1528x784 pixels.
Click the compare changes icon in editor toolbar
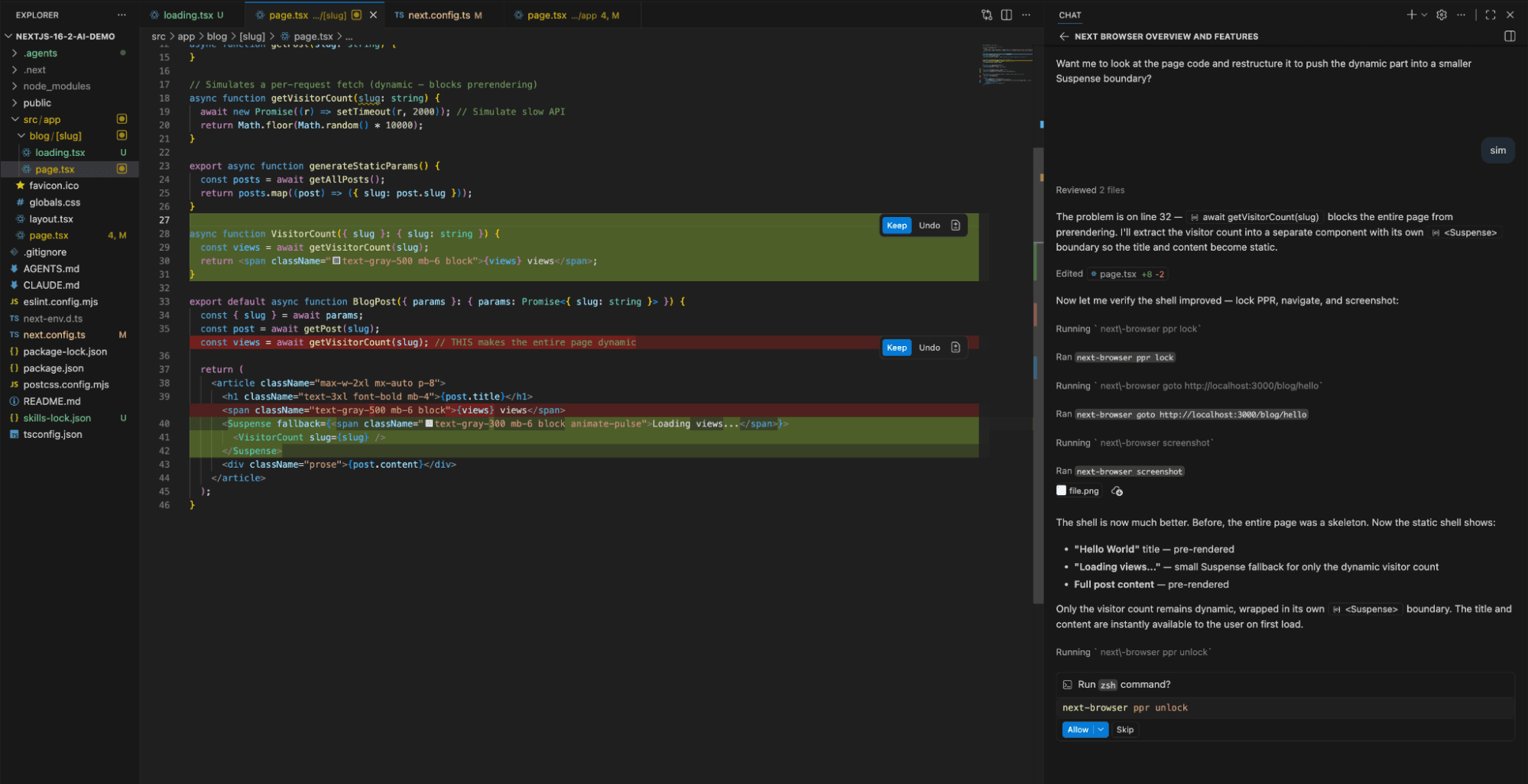987,15
